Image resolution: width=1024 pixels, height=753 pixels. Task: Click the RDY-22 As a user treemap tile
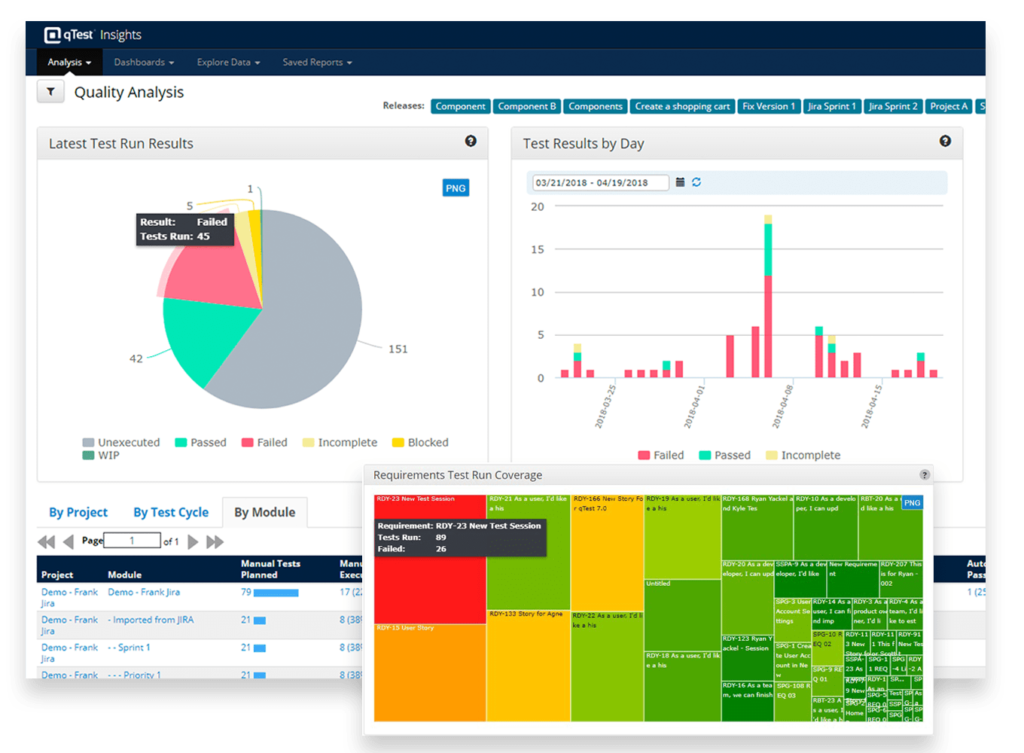pyautogui.click(x=607, y=666)
